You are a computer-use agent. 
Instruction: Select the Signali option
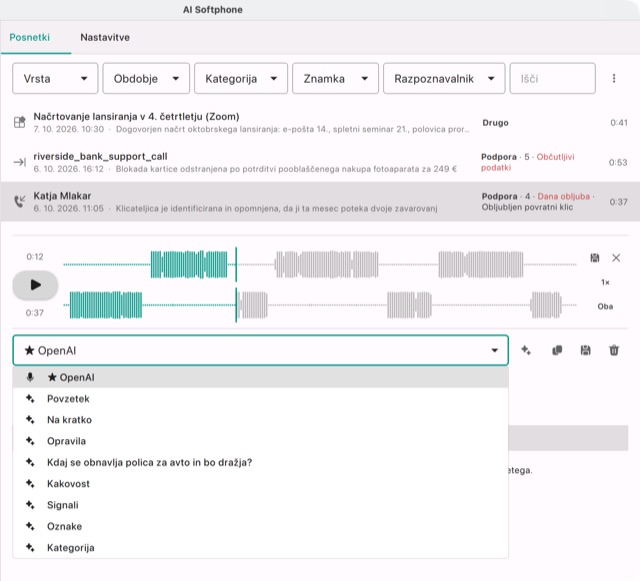click(x=260, y=505)
